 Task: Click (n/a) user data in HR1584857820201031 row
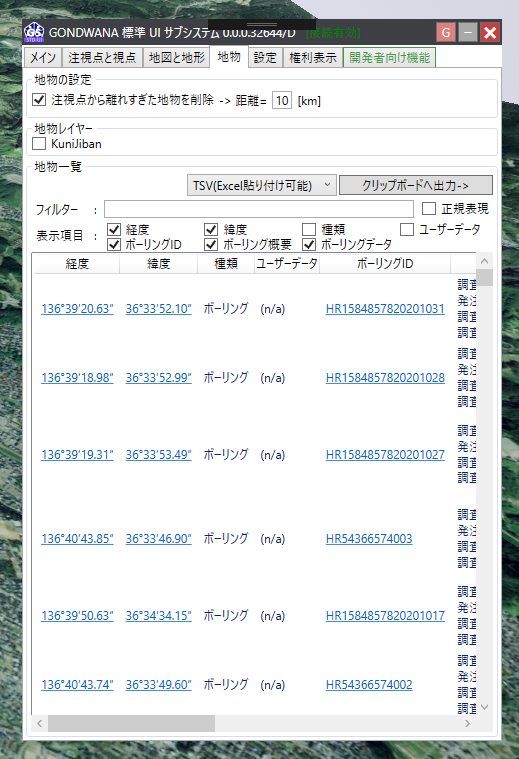(x=273, y=309)
